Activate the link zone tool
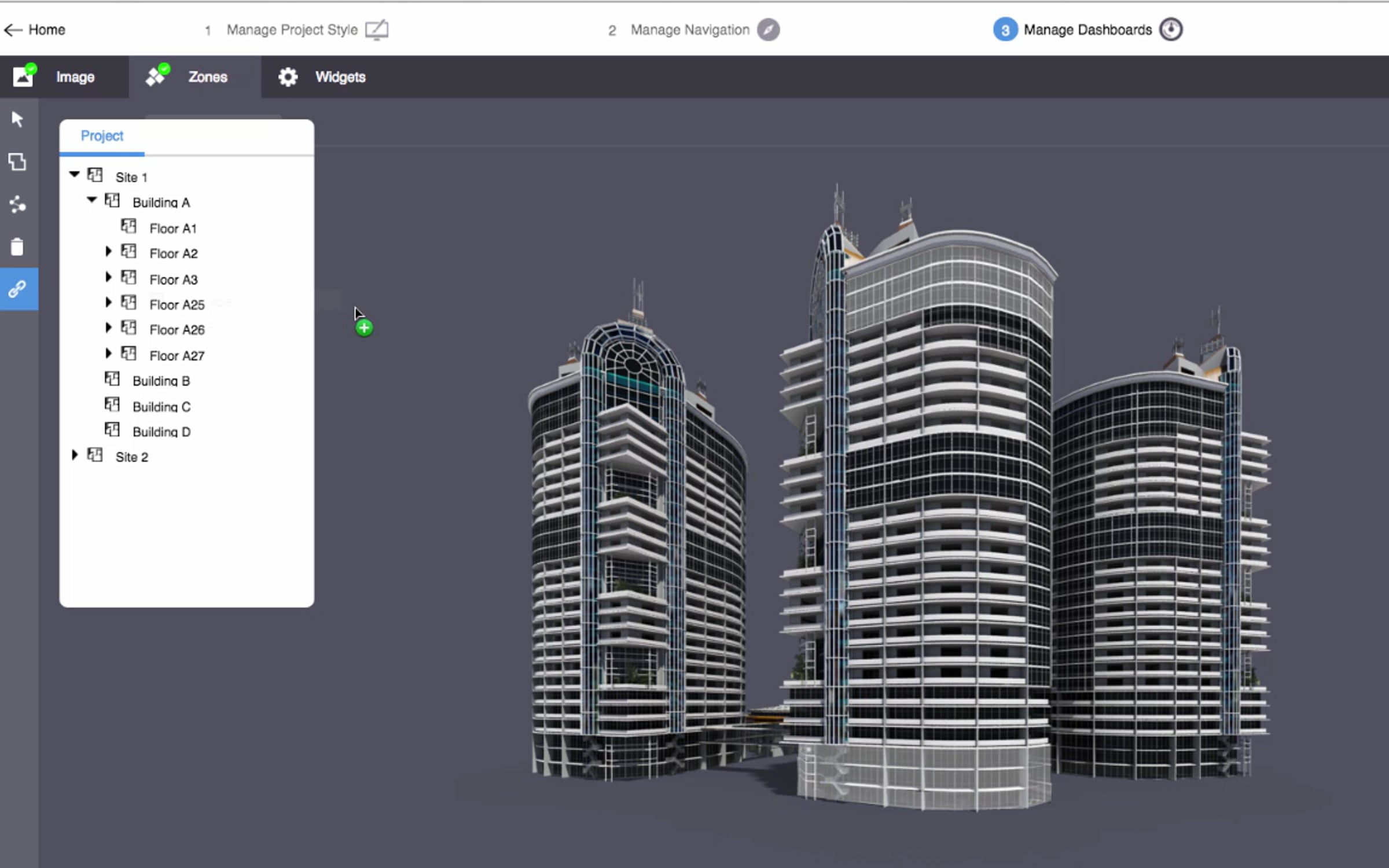Image resolution: width=1389 pixels, height=868 pixels. click(17, 289)
